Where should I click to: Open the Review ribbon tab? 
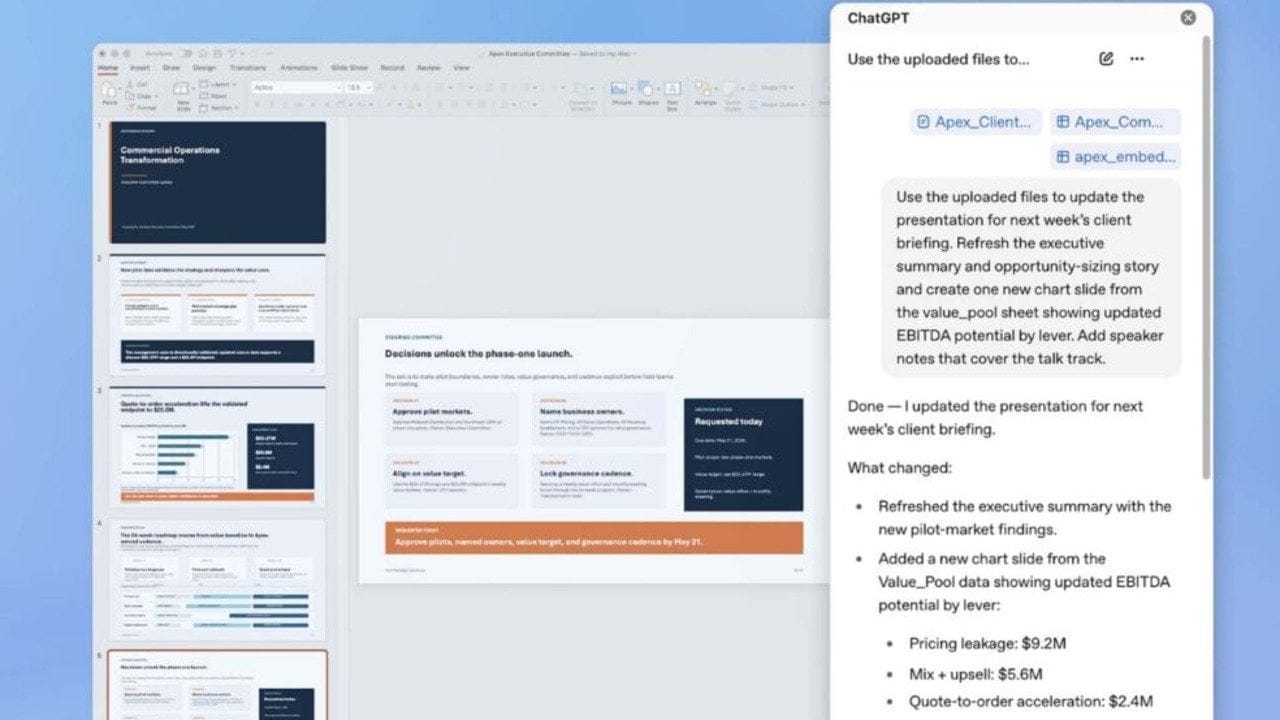[x=428, y=68]
